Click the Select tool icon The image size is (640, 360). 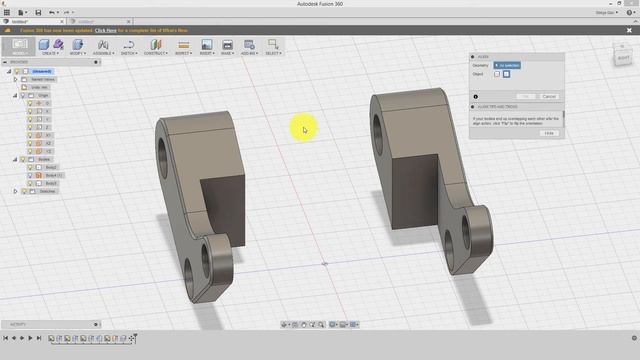(273, 44)
